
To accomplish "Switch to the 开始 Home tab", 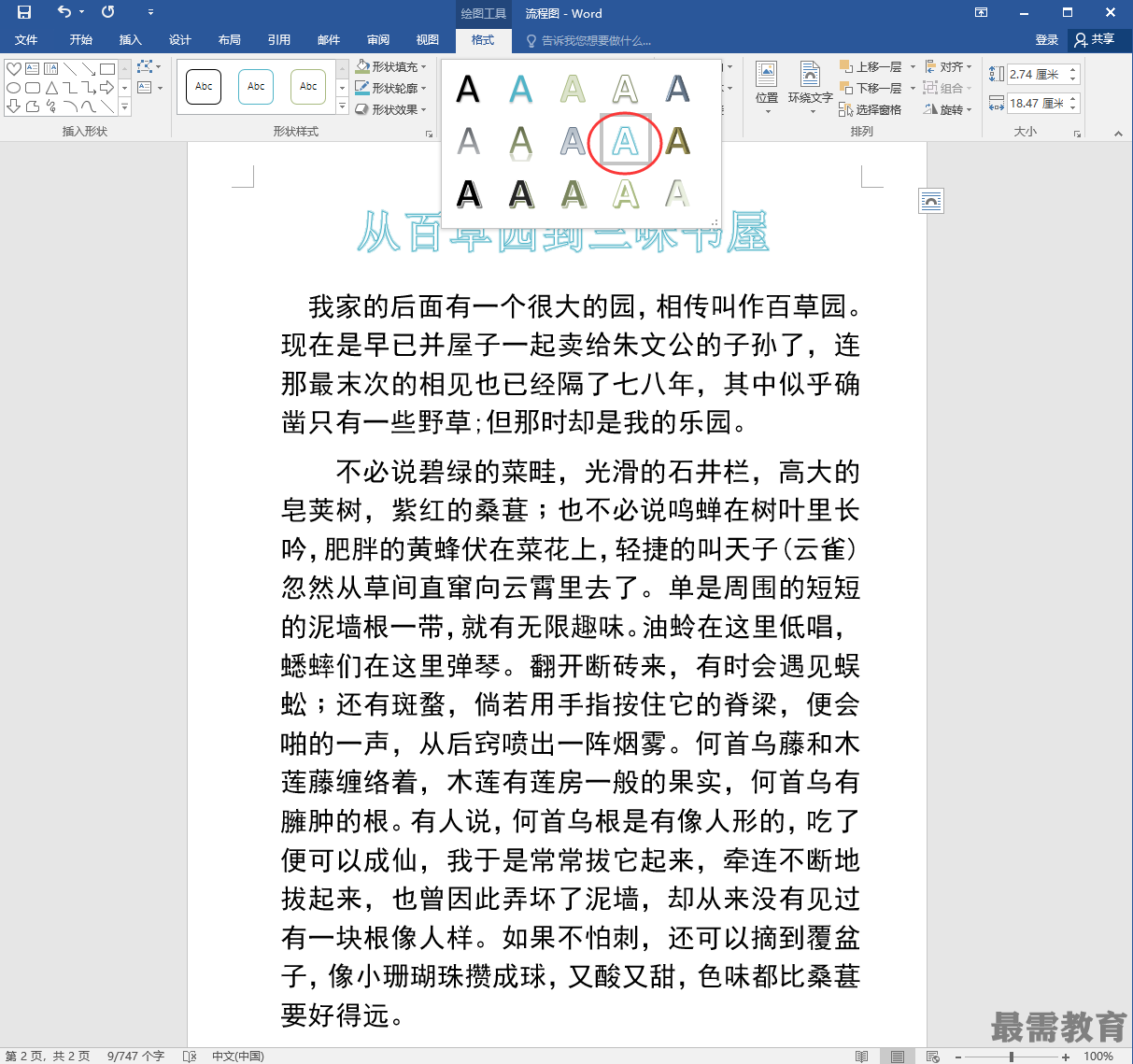I will 80,40.
